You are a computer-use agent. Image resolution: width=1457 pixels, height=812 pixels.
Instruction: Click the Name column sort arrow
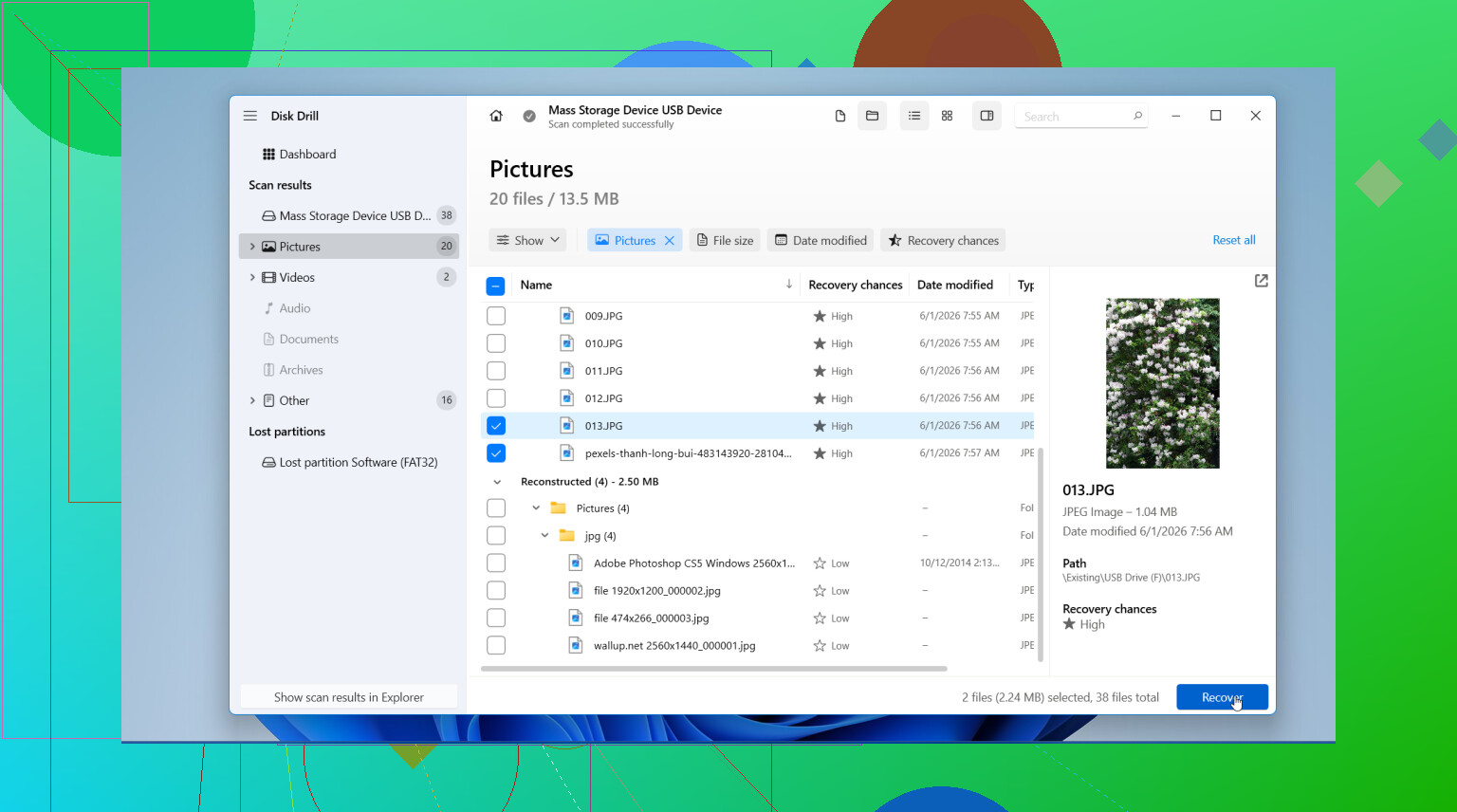point(788,284)
